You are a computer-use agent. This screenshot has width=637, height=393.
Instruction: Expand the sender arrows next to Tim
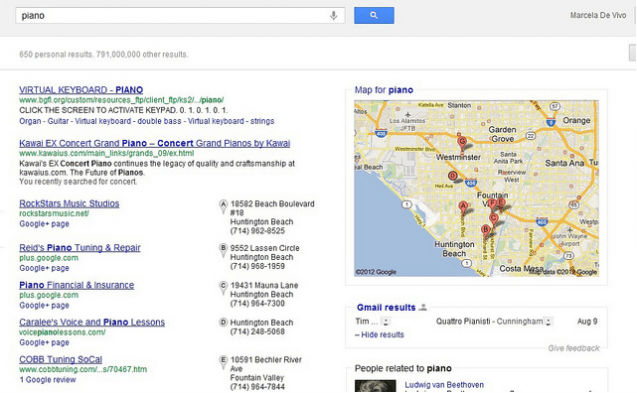(x=386, y=321)
